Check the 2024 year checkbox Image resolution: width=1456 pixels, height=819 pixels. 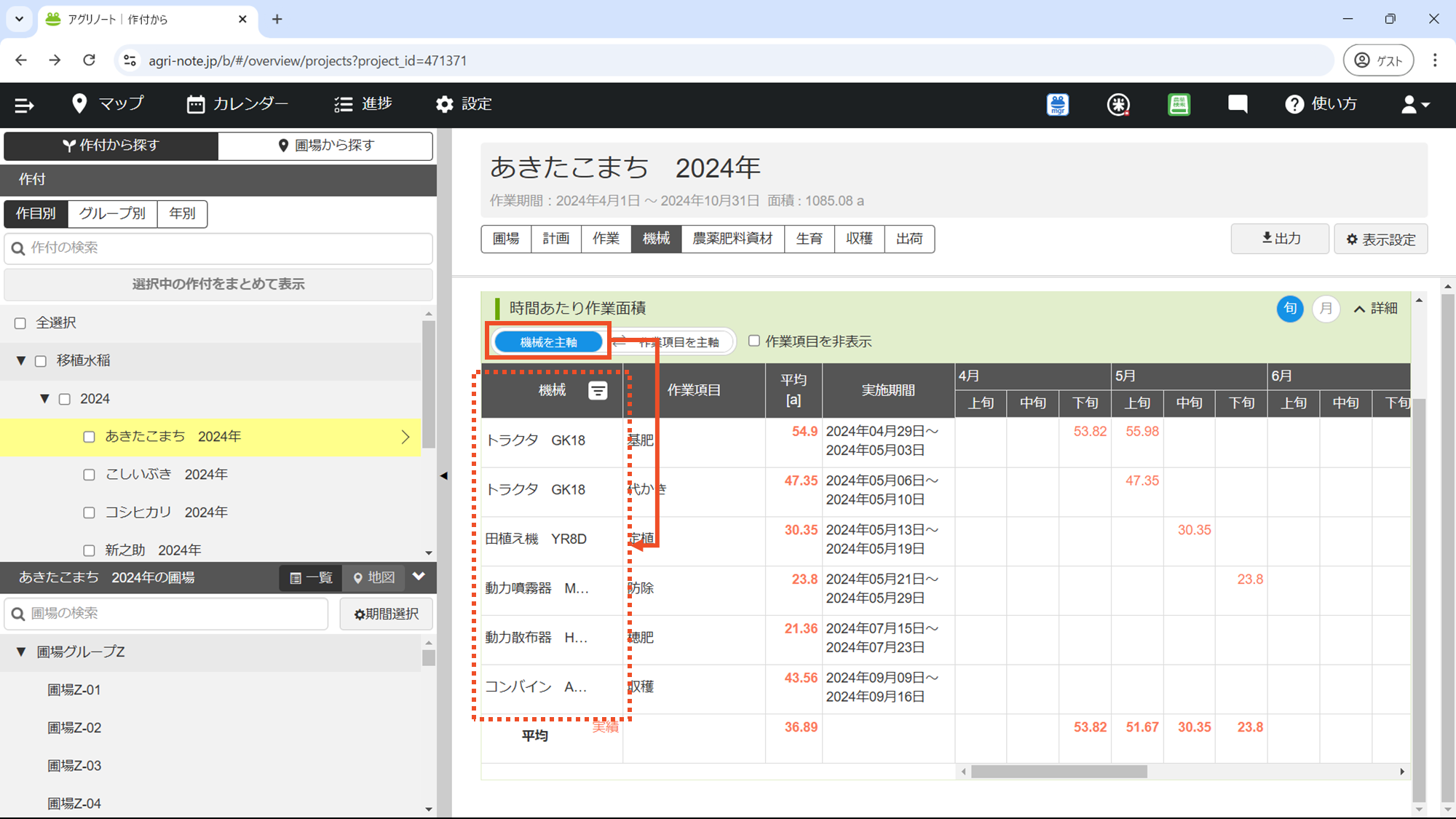pos(65,399)
